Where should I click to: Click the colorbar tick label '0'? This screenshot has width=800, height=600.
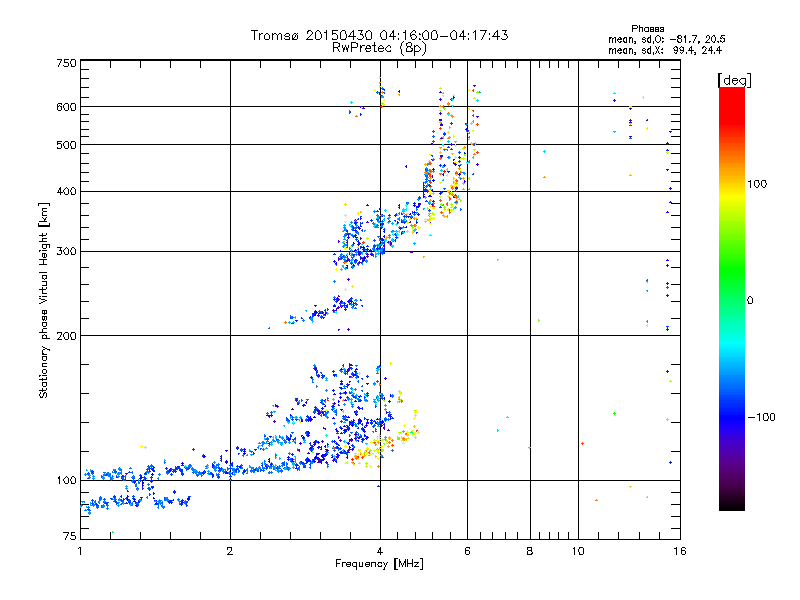(749, 301)
